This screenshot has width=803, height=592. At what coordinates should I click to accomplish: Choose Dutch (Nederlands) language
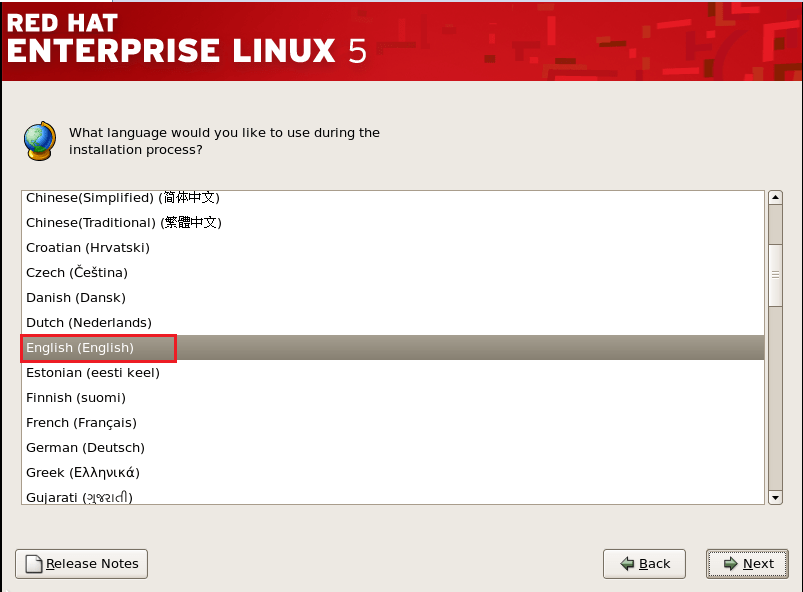coord(89,322)
